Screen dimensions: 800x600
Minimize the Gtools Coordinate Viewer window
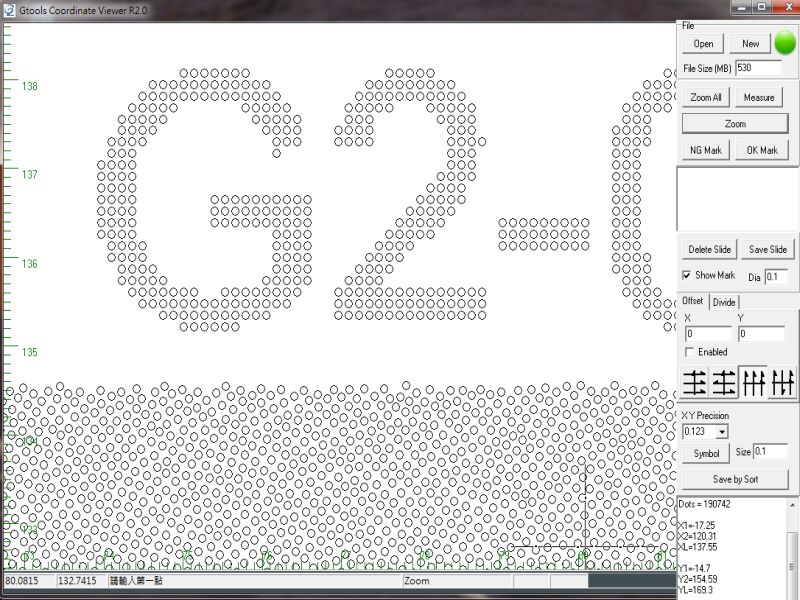coord(742,7)
